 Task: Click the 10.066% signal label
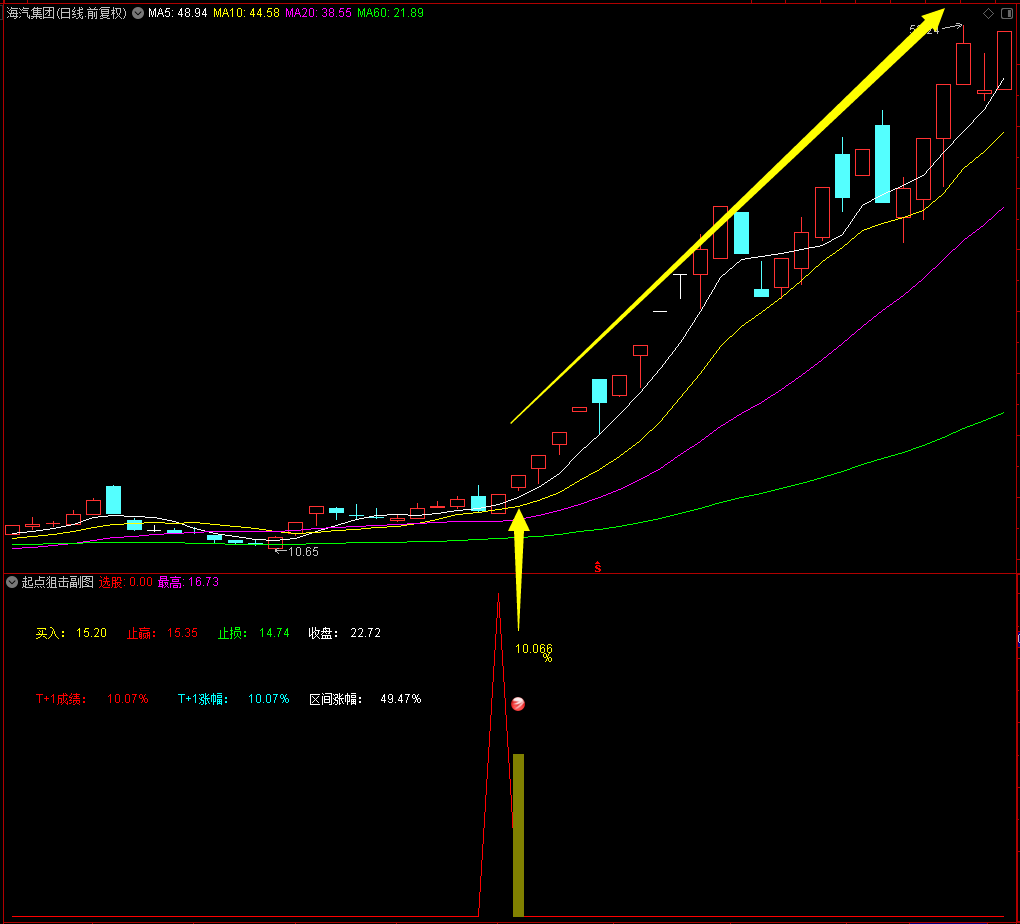click(534, 652)
